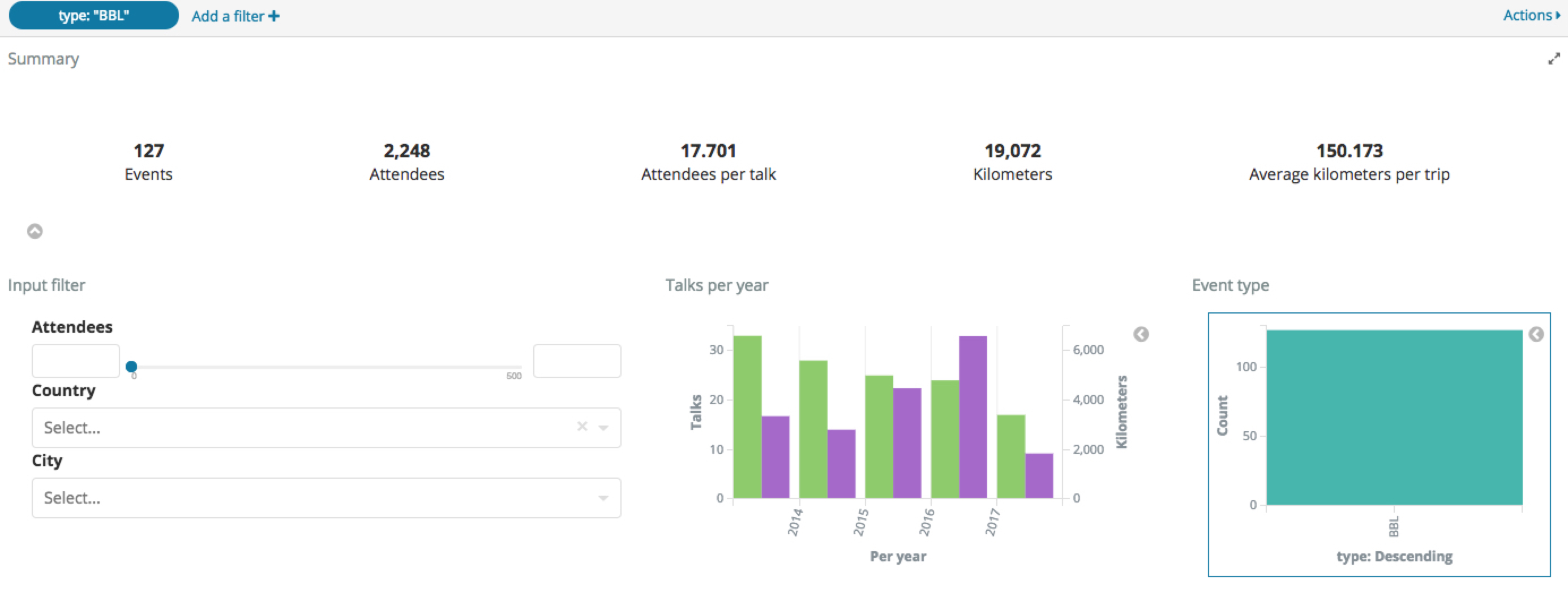This screenshot has width=1568, height=610.
Task: Click the last purple Kilometers bar after 2017
Action: [1039, 475]
